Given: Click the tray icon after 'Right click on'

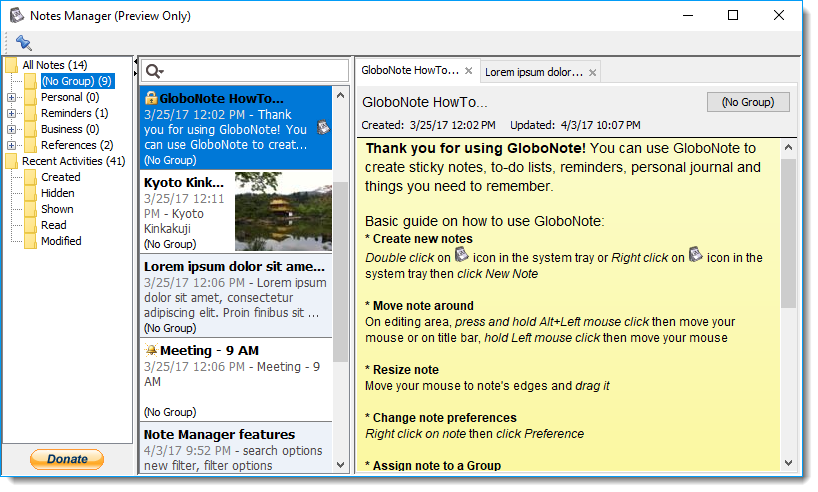Looking at the screenshot, I should coord(695,255).
